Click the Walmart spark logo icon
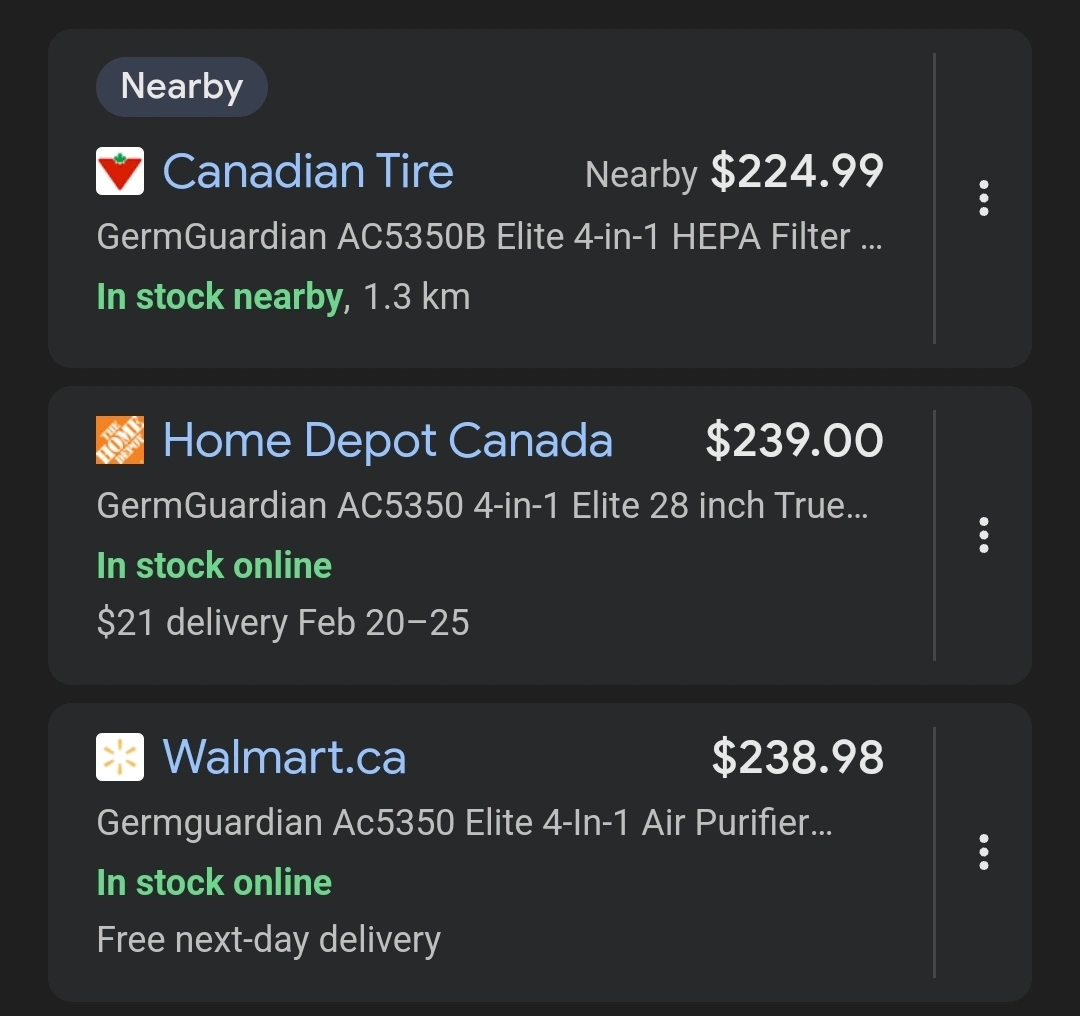 [120, 757]
